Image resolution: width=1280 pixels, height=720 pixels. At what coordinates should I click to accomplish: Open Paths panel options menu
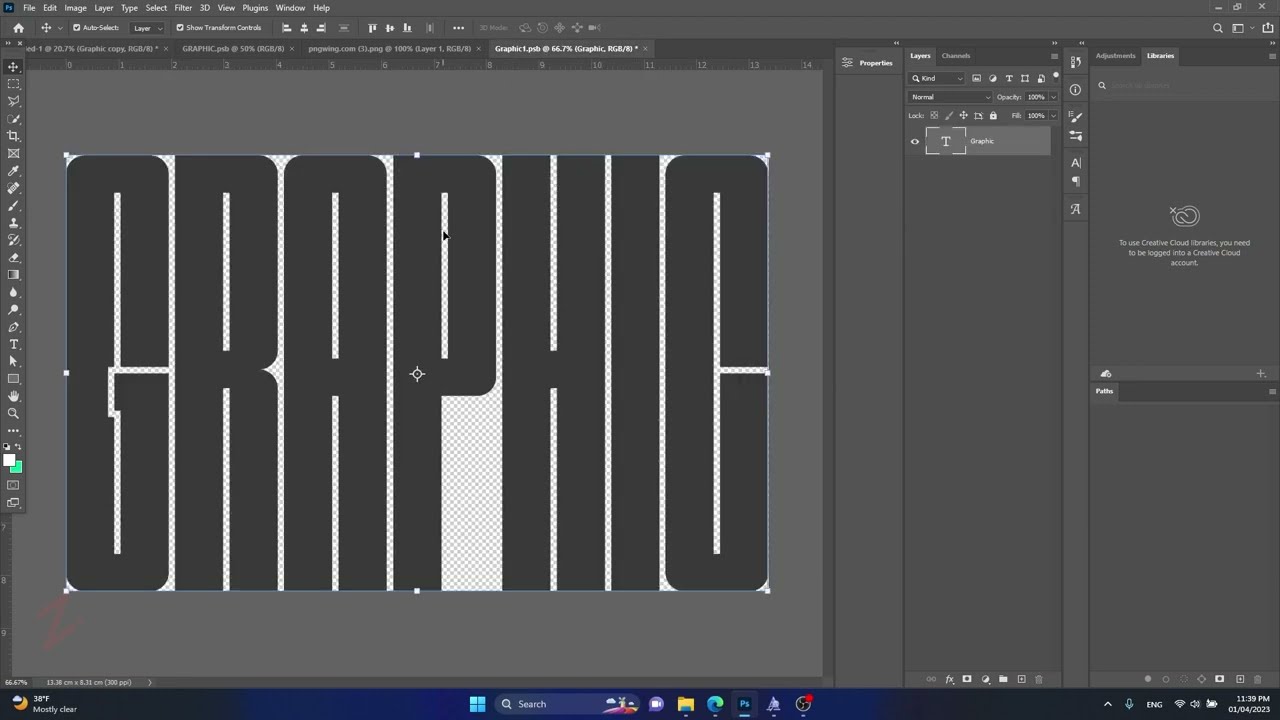click(x=1272, y=391)
